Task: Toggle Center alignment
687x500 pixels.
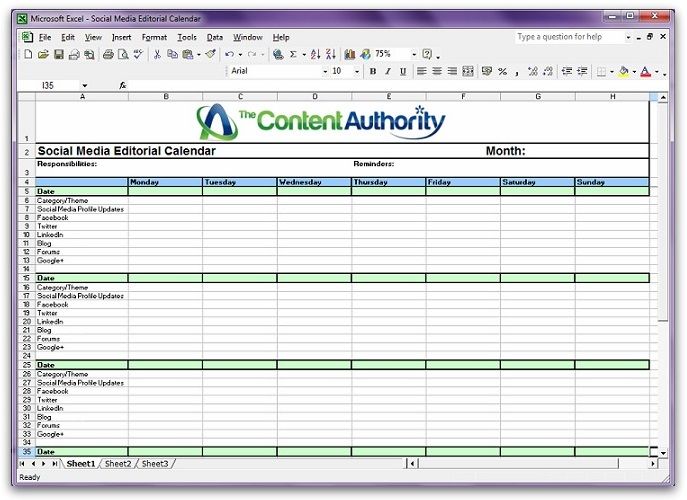Action: pos(437,71)
